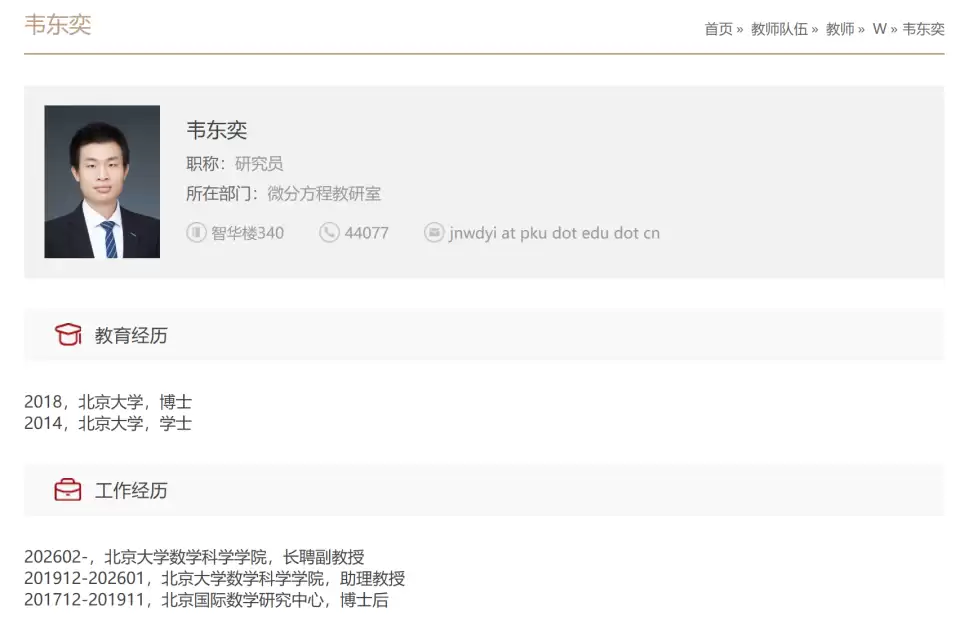Click the envelope icon before the email address

(434, 232)
